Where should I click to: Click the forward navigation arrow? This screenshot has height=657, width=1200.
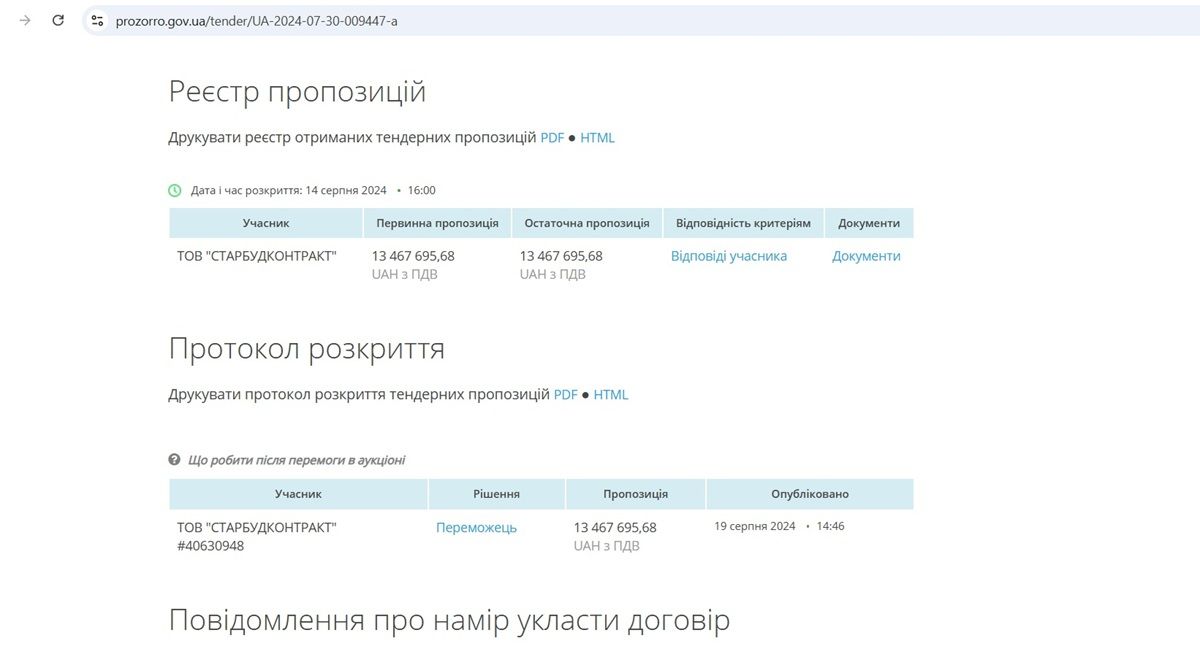(x=24, y=20)
